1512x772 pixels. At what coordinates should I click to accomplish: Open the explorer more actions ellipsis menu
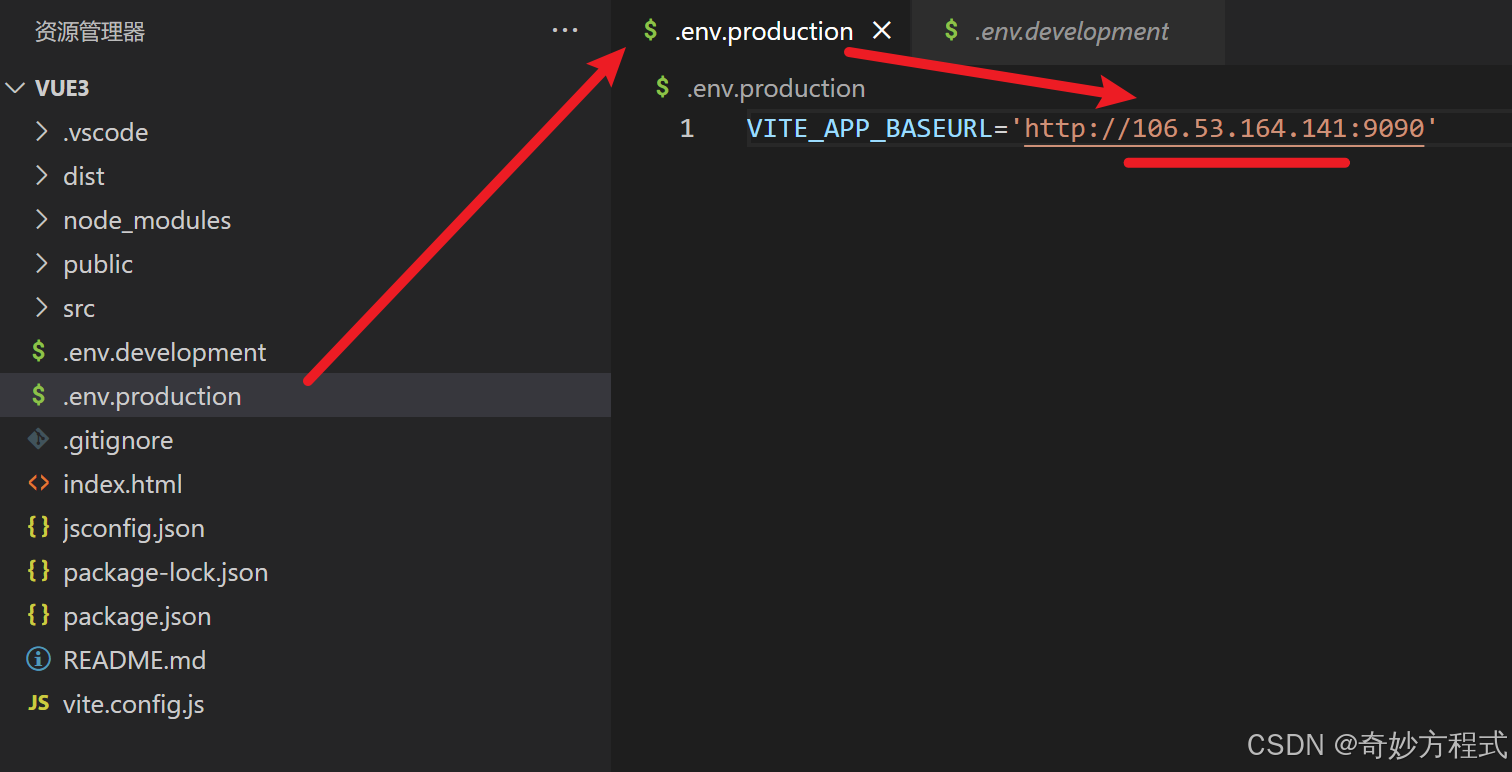(565, 31)
